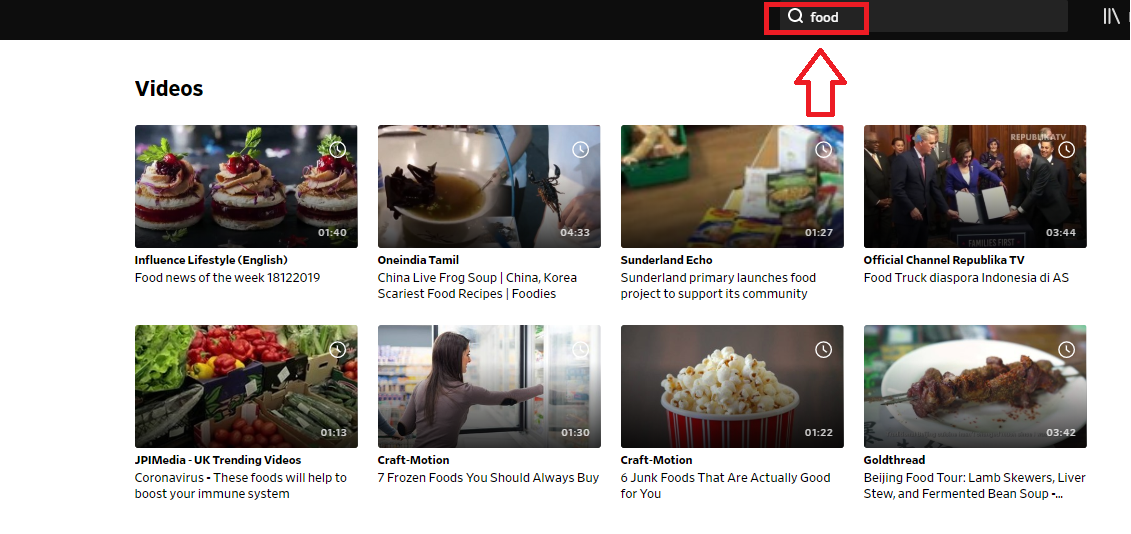Open the popcorn Junk Foods thumbnail
1131x534 pixels.
(x=732, y=386)
